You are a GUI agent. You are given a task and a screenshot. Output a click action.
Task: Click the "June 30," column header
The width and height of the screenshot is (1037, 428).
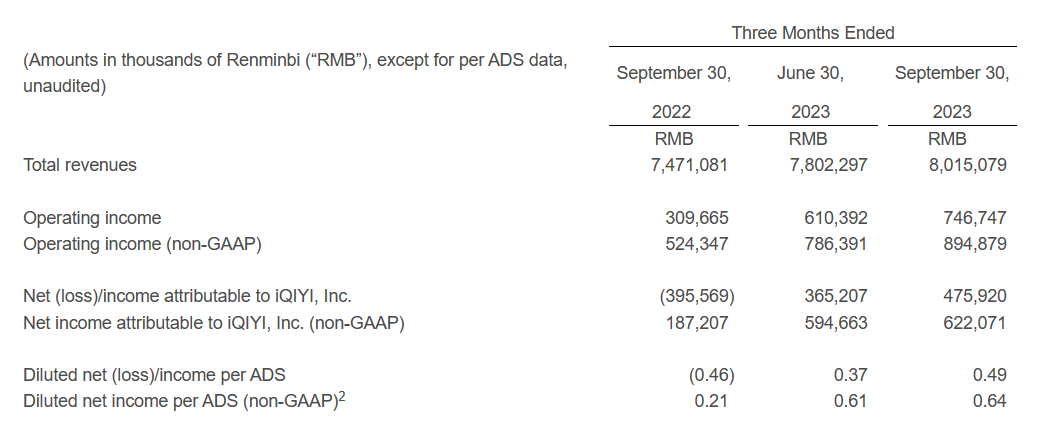point(810,73)
